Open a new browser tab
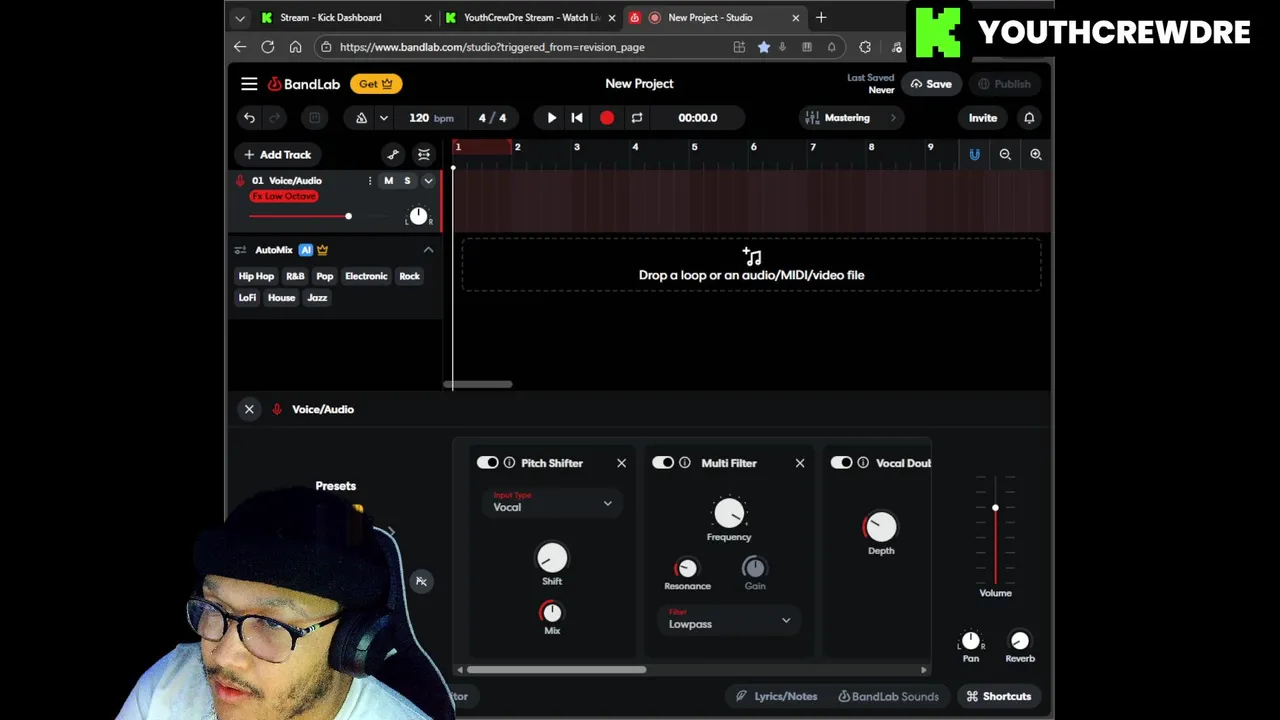The height and width of the screenshot is (720, 1280). pos(821,17)
